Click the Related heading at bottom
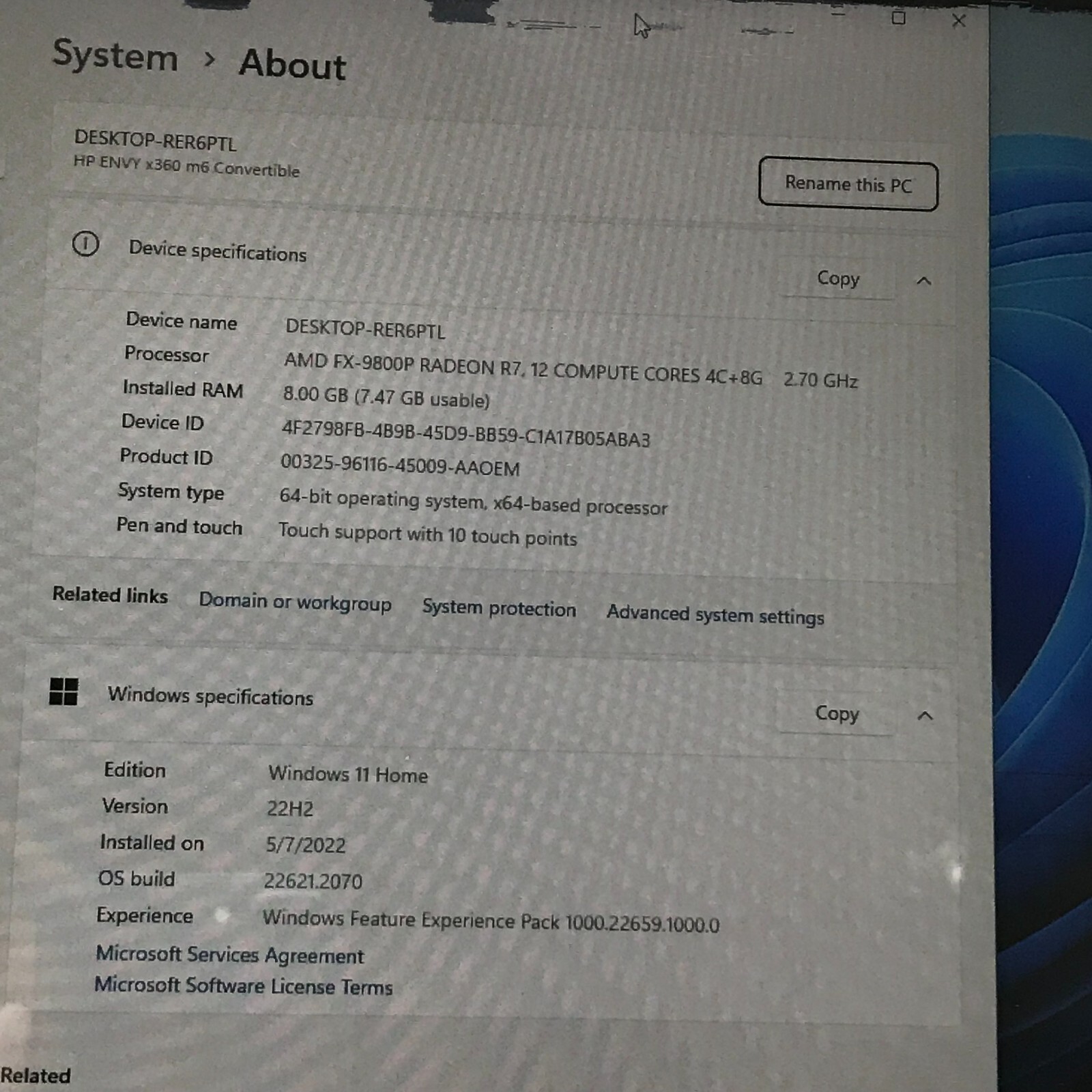The height and width of the screenshot is (1092, 1092). 35,1076
